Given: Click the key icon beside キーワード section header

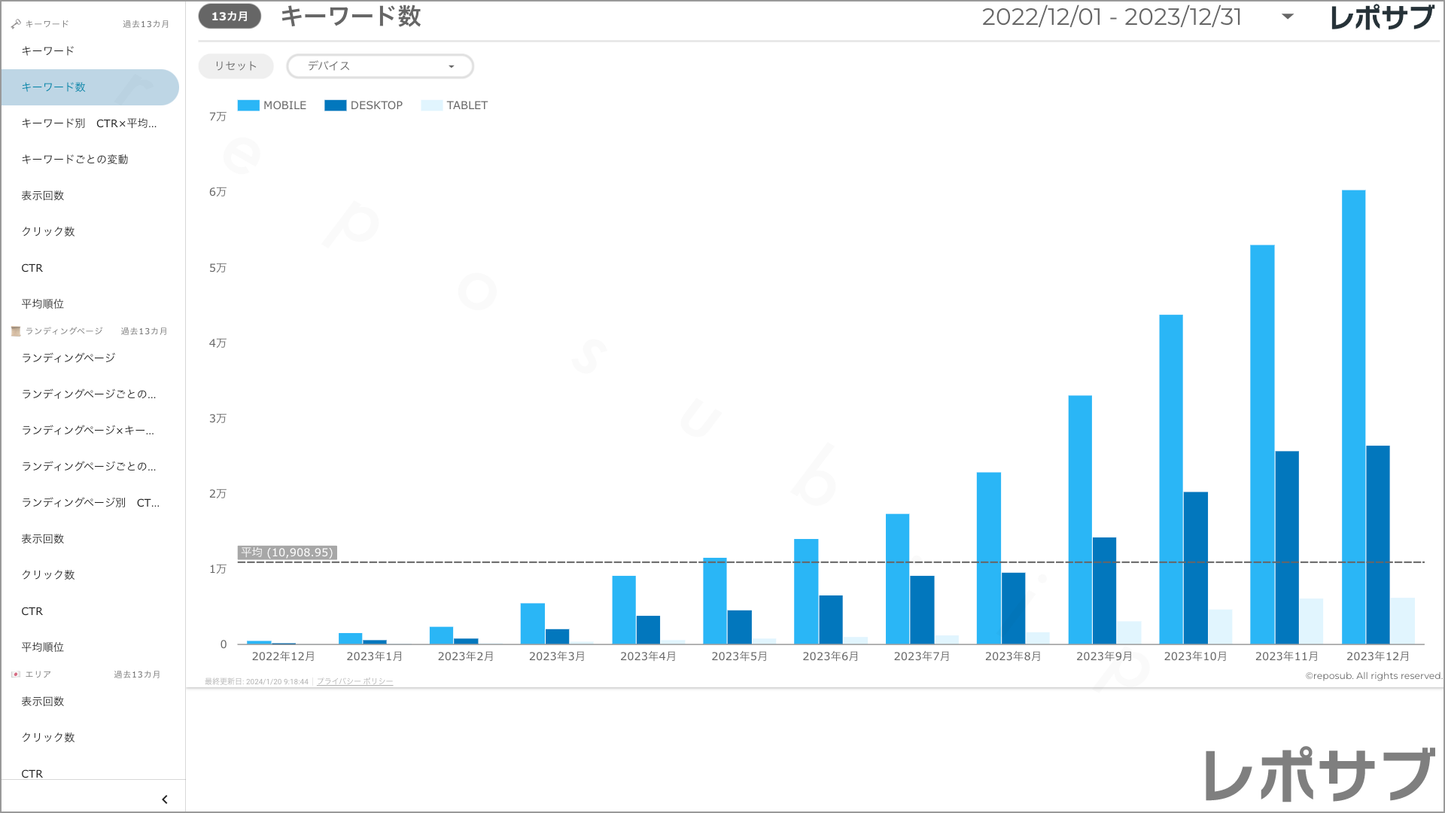Looking at the screenshot, I should click(16, 24).
